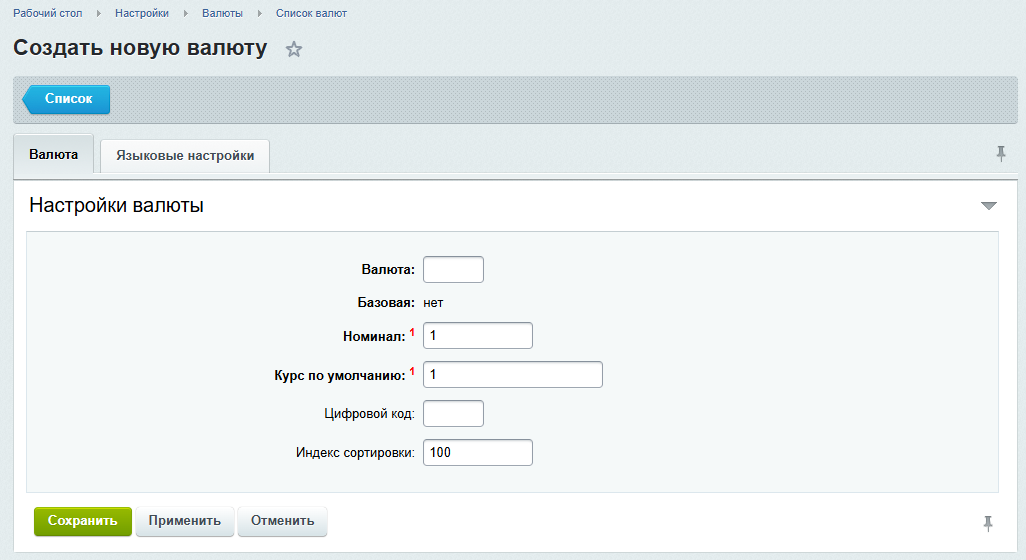Focus the Цифровой код input field
This screenshot has width=1026, height=560.
click(453, 413)
